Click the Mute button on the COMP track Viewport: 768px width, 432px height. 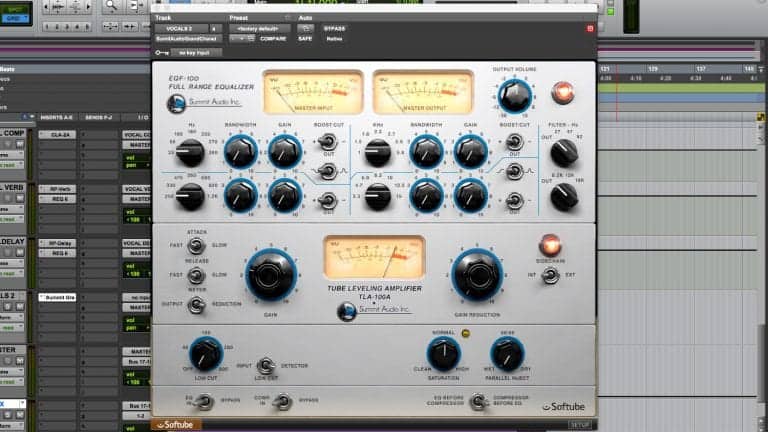(x=20, y=144)
